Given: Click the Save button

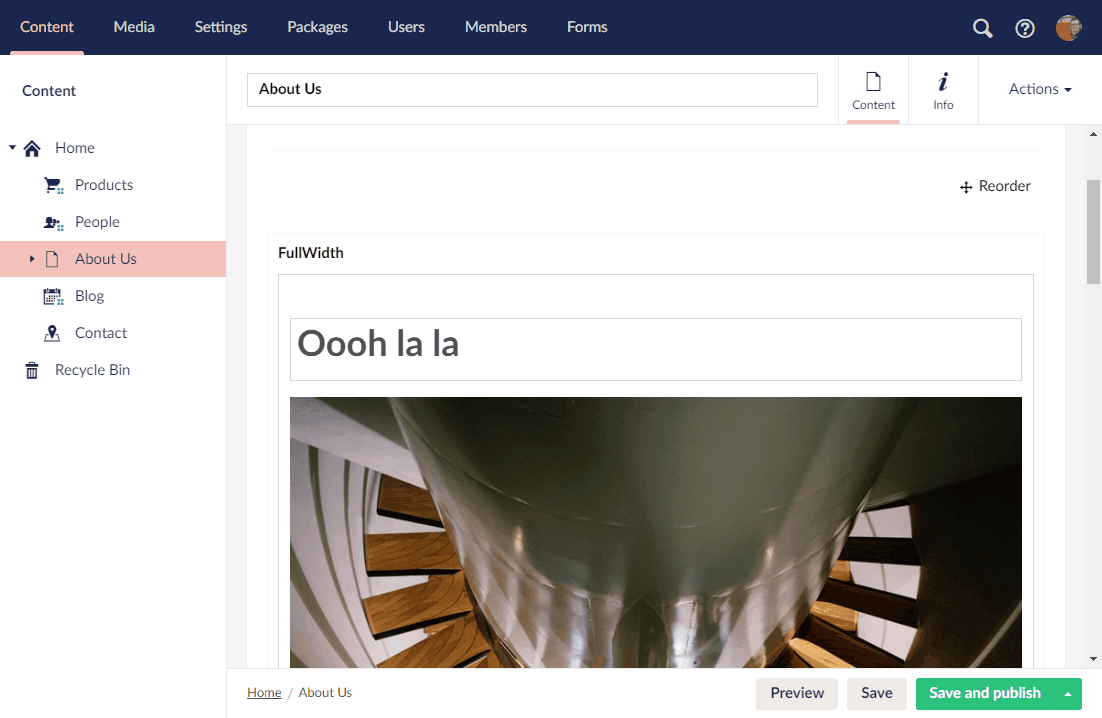Looking at the screenshot, I should click(876, 693).
